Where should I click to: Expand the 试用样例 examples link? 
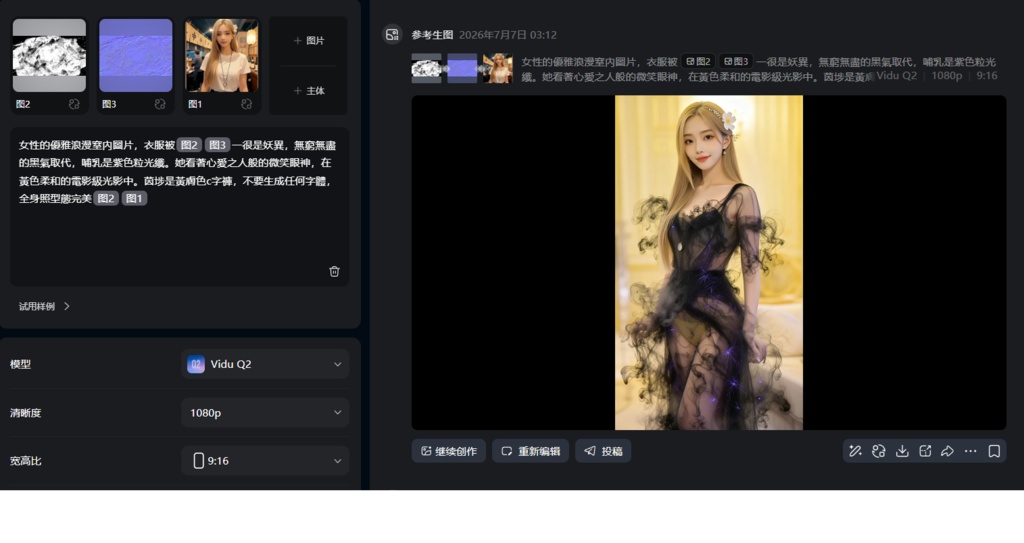(x=44, y=306)
